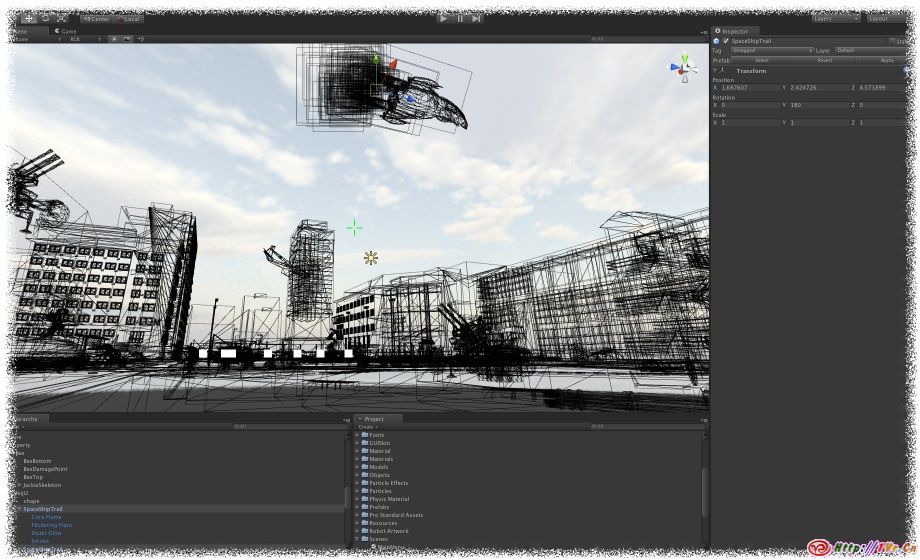
Task: Uncheck the SpaceShipTrail active checkbox
Action: 726,41
